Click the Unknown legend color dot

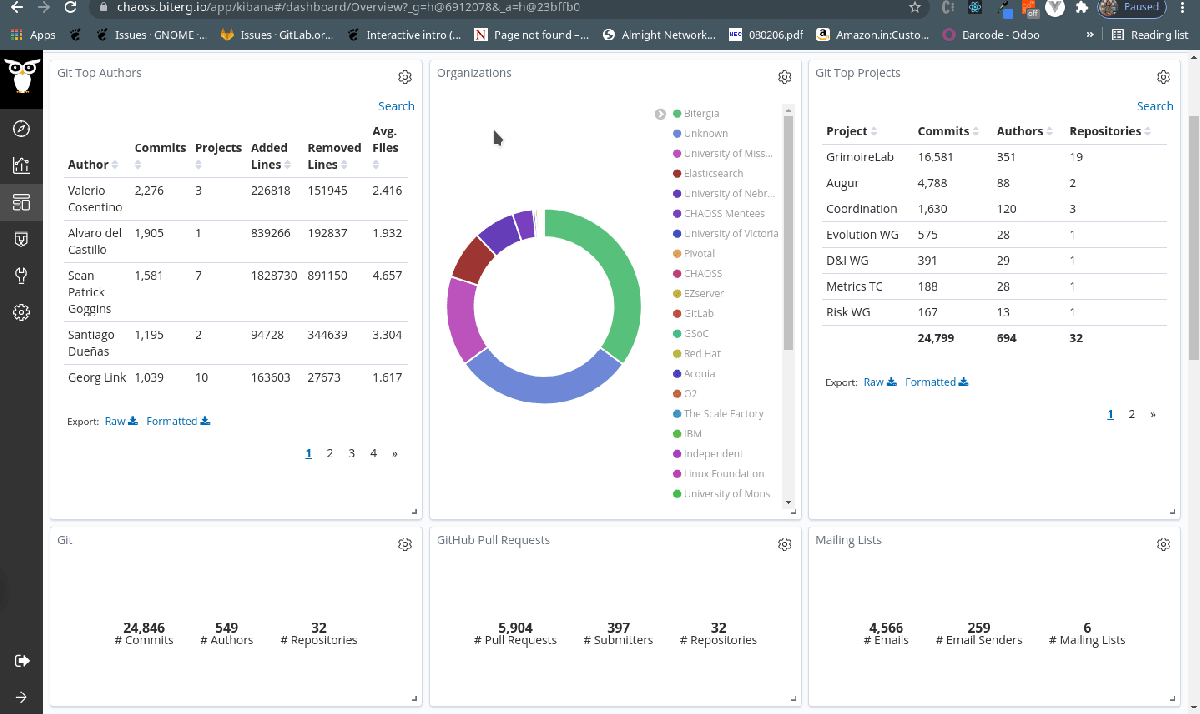click(677, 134)
